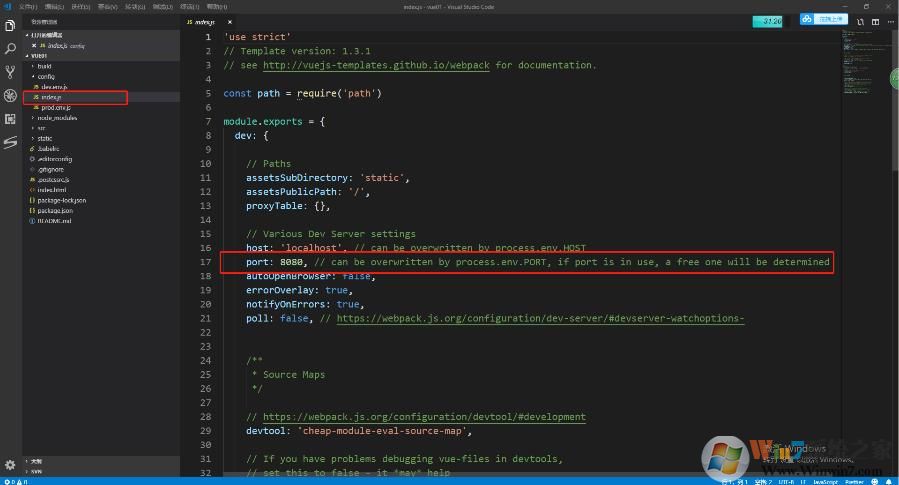The width and height of the screenshot is (899, 485).
Task: Open the Search view in activity bar
Action: pos(10,47)
